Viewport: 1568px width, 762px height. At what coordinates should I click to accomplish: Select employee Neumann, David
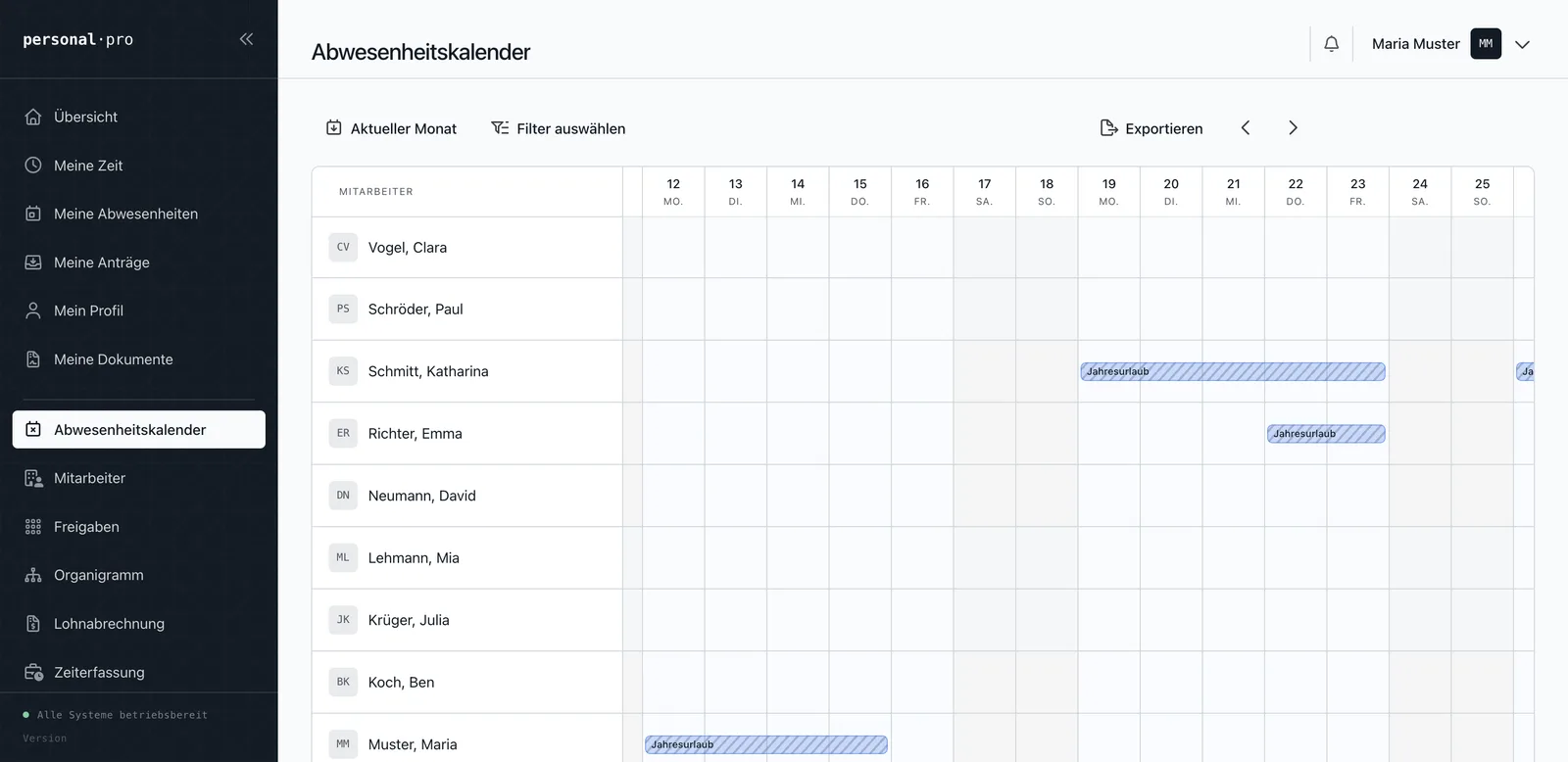422,496
